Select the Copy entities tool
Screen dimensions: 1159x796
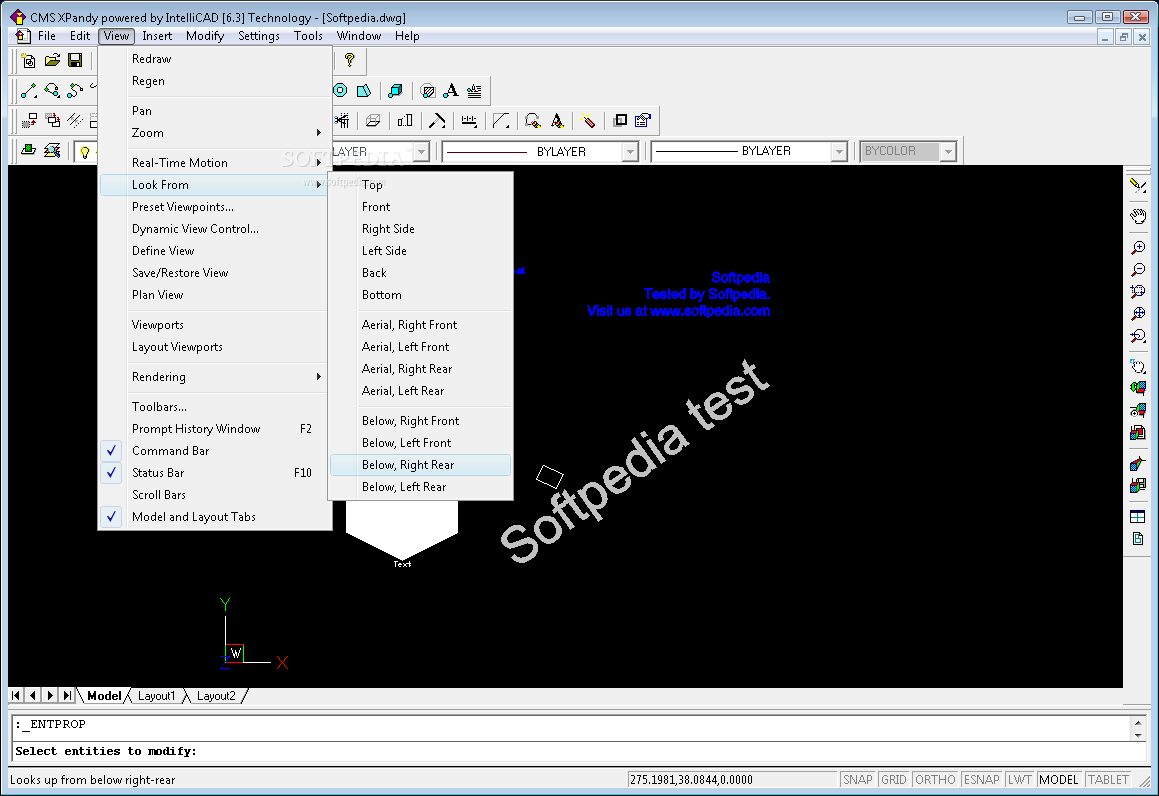coord(52,120)
